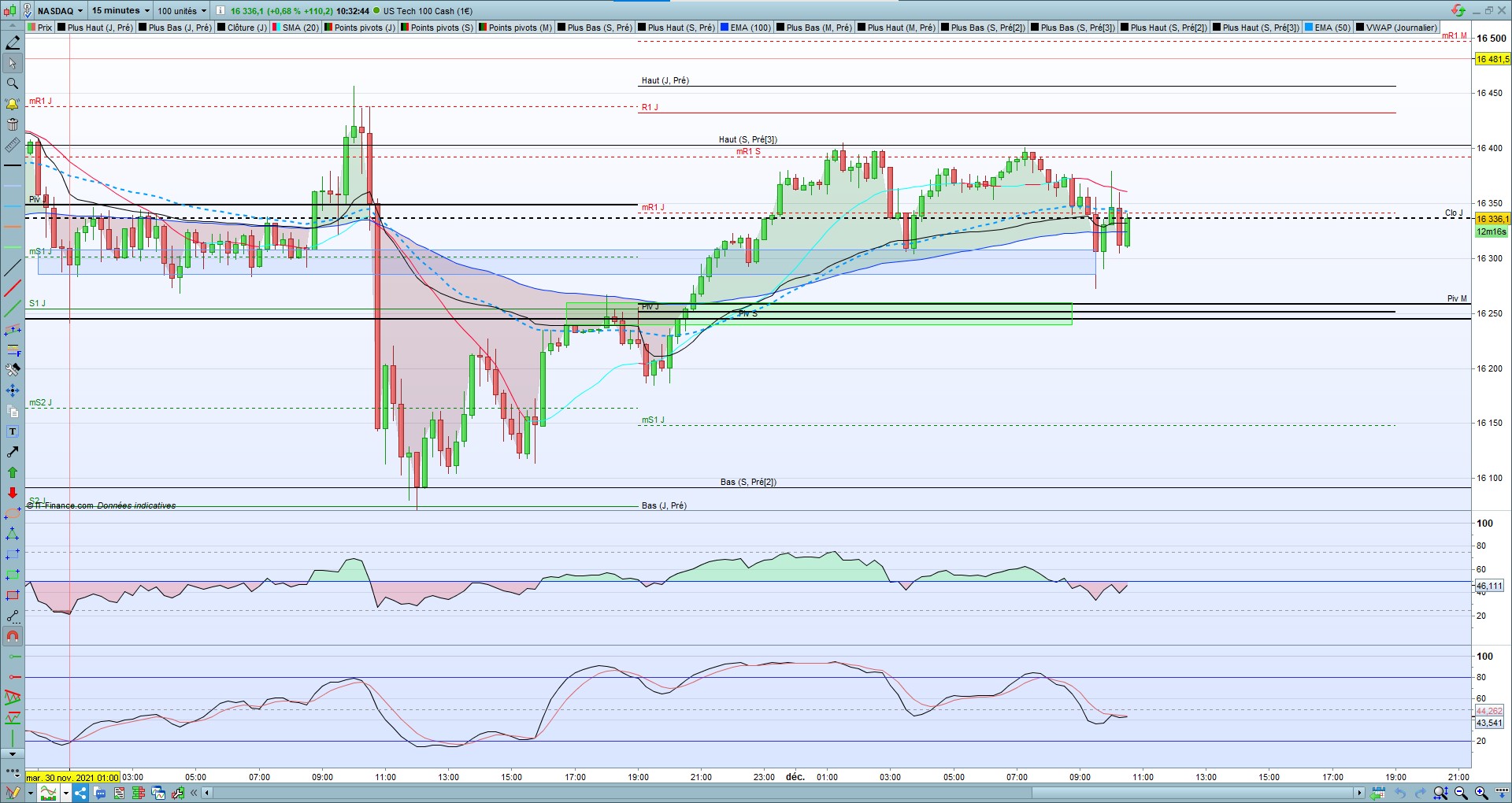This screenshot has width=1512, height=803.
Task: Zoom out the chart horizontally
Action: 1461,793
